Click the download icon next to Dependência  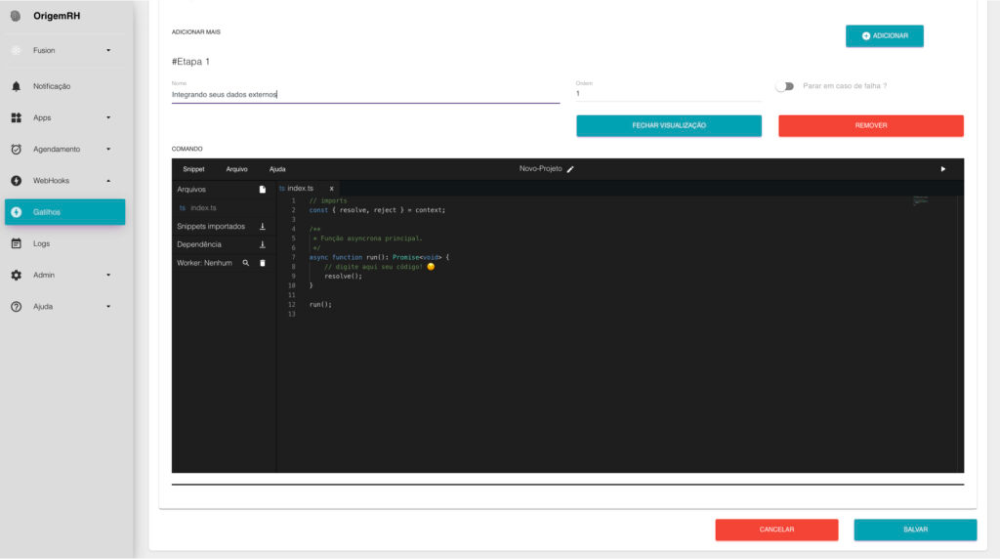[262, 245]
